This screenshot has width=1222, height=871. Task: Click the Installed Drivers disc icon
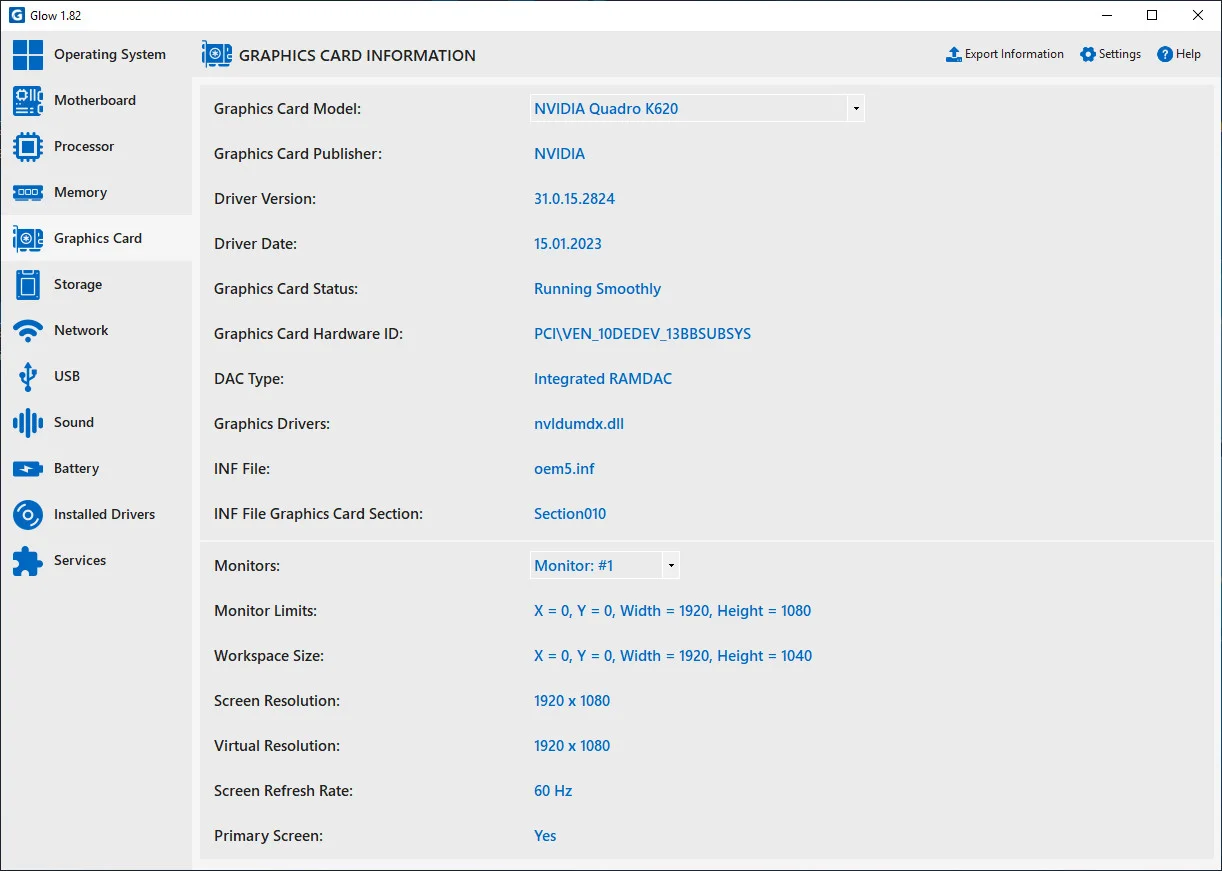(28, 515)
